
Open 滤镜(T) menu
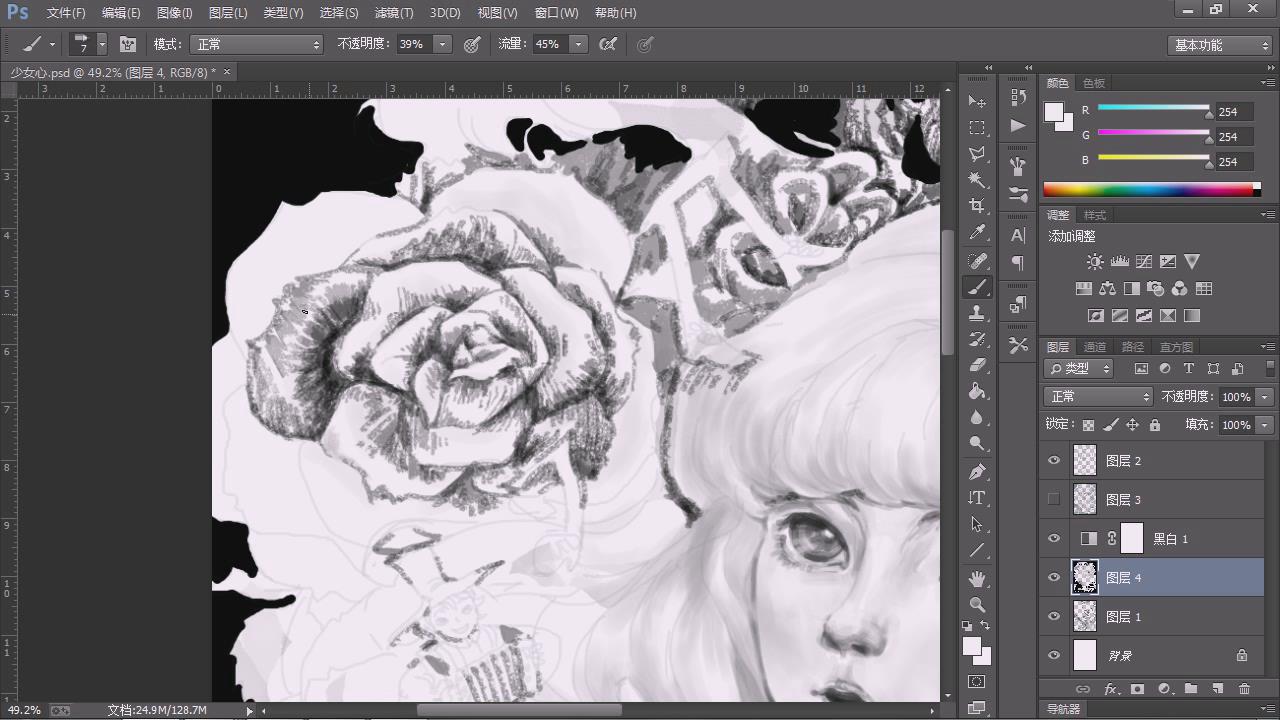coord(393,13)
